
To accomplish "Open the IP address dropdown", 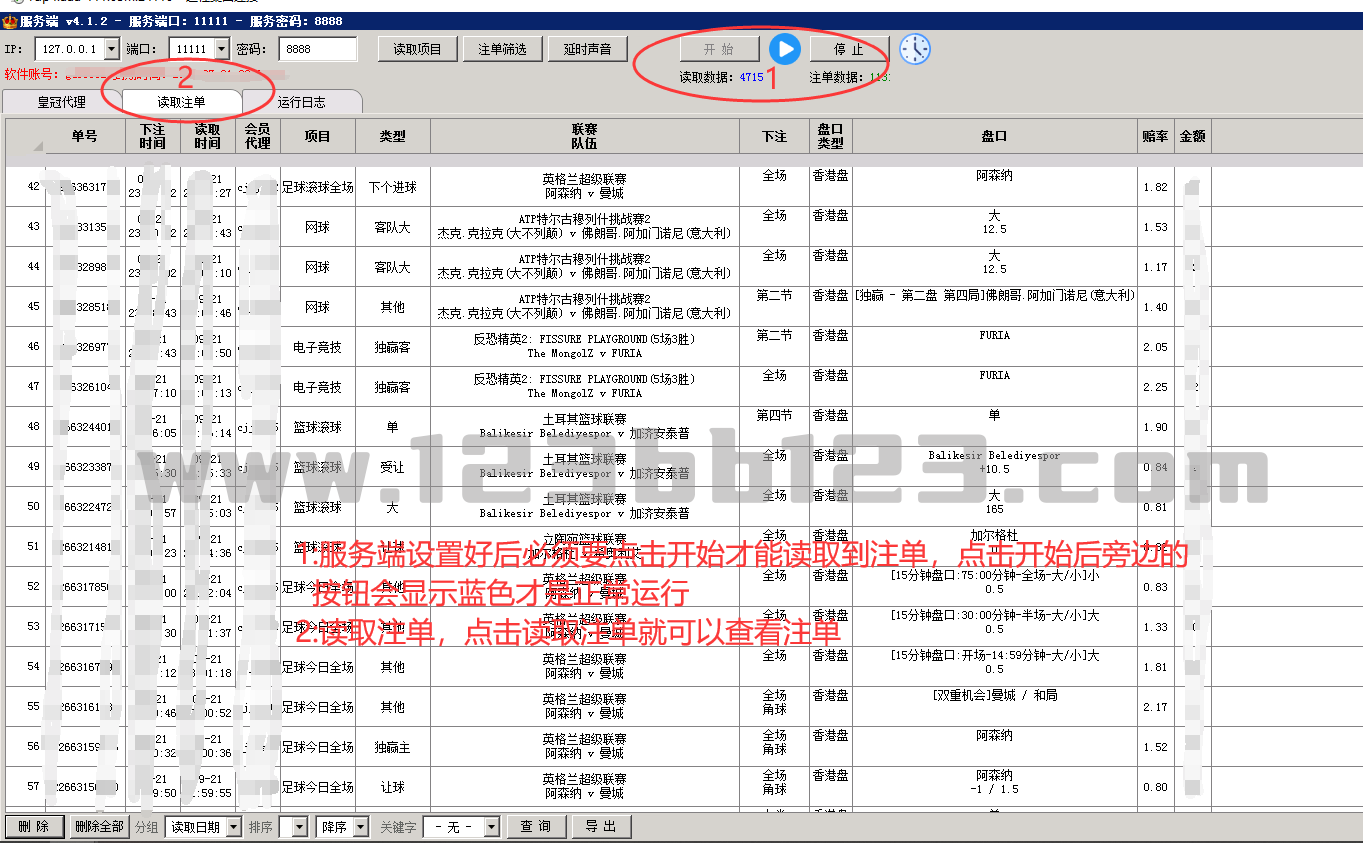I will pyautogui.click(x=110, y=49).
